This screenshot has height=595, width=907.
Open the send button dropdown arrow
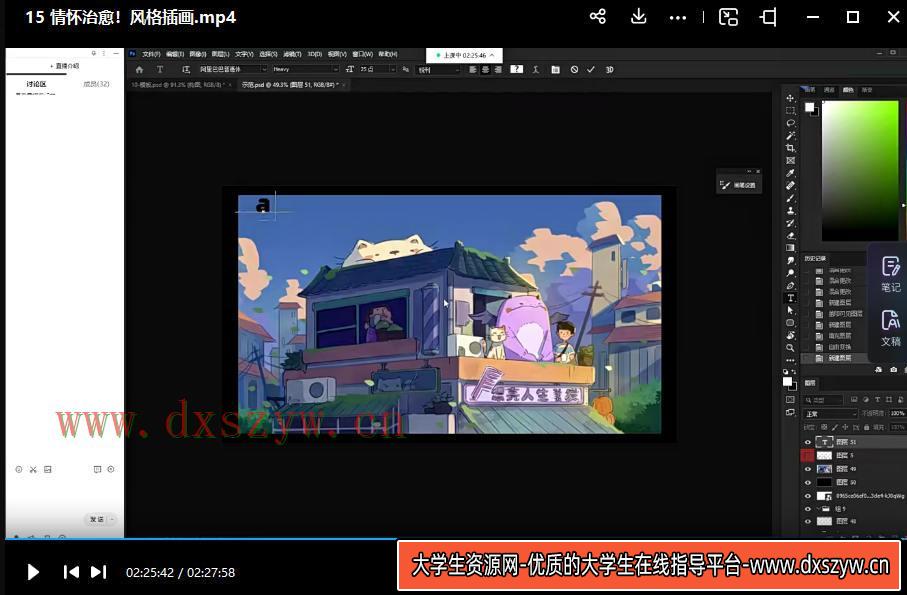pyautogui.click(x=112, y=519)
